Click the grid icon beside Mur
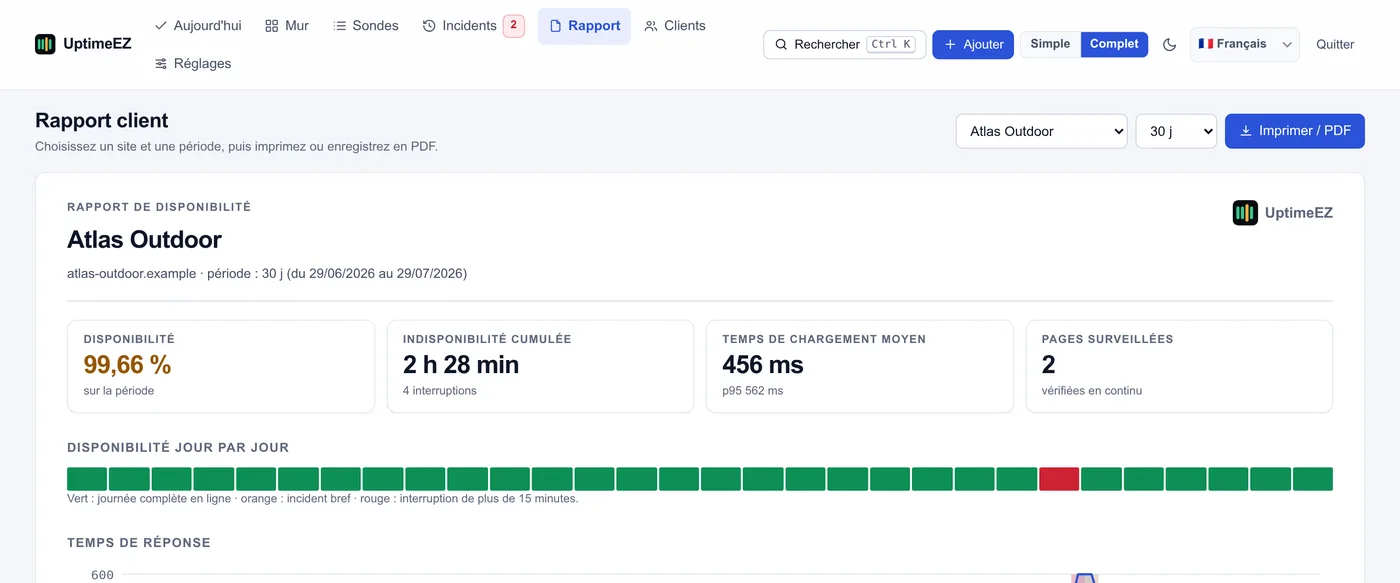Screen dimensions: 1400x583 272,26
